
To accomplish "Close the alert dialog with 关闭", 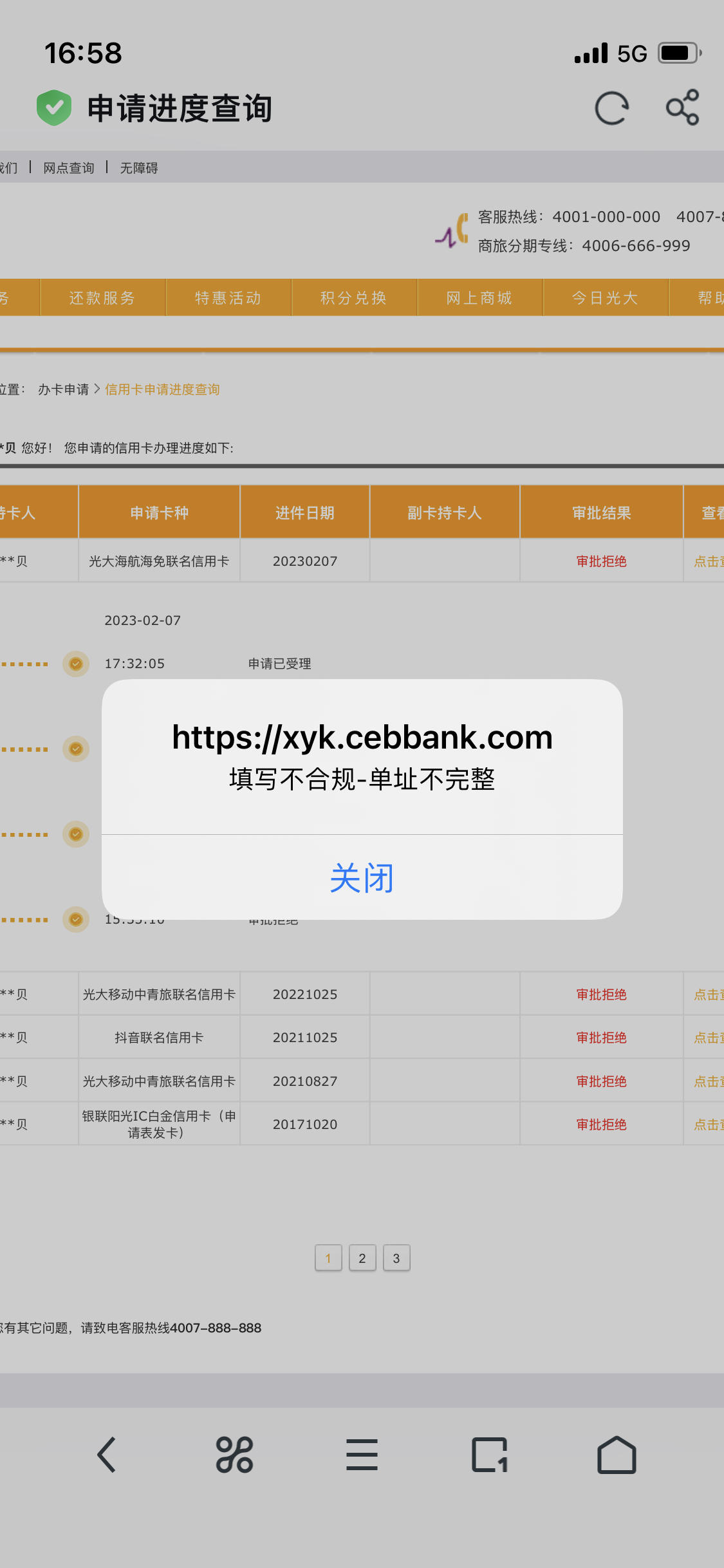I will [x=362, y=878].
